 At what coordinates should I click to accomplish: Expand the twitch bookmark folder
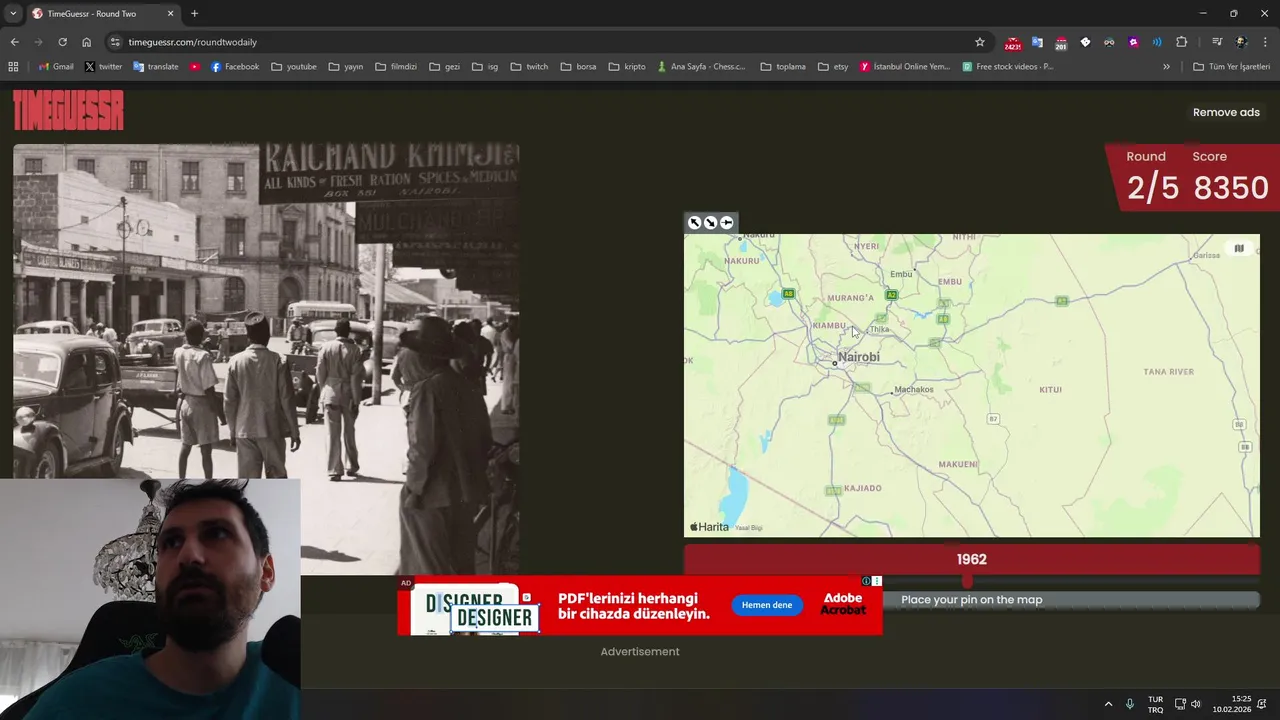pos(529,67)
